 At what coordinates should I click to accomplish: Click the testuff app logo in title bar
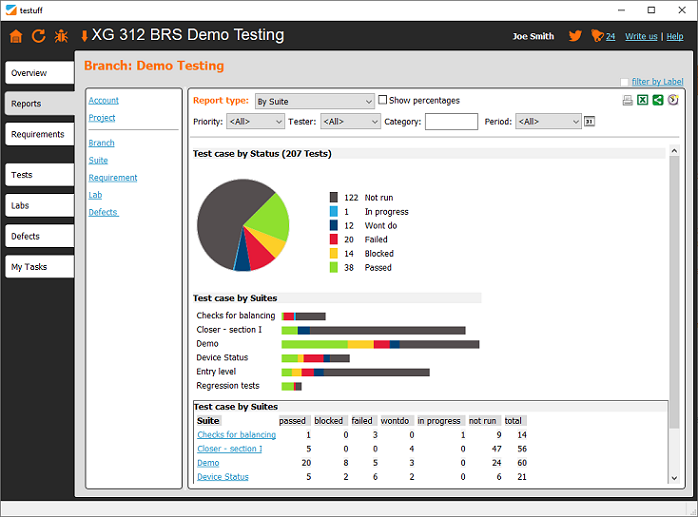pyautogui.click(x=11, y=10)
